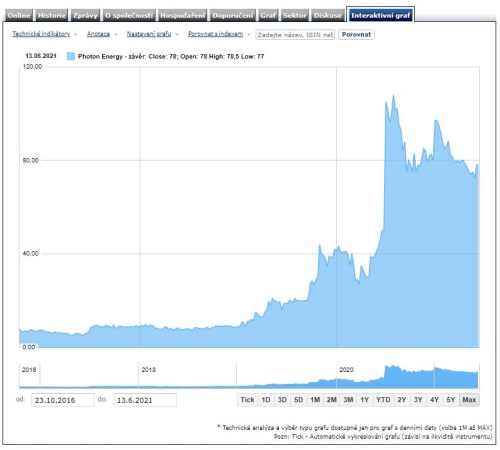Click the Porovnat button
500x450 pixels.
tap(356, 35)
